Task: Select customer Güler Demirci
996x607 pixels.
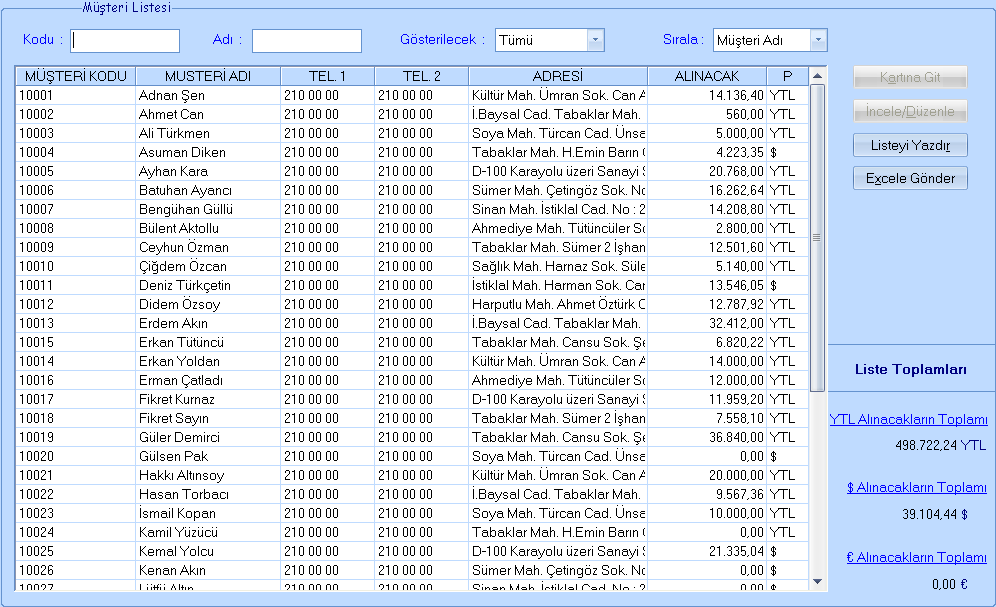Action: tap(179, 437)
